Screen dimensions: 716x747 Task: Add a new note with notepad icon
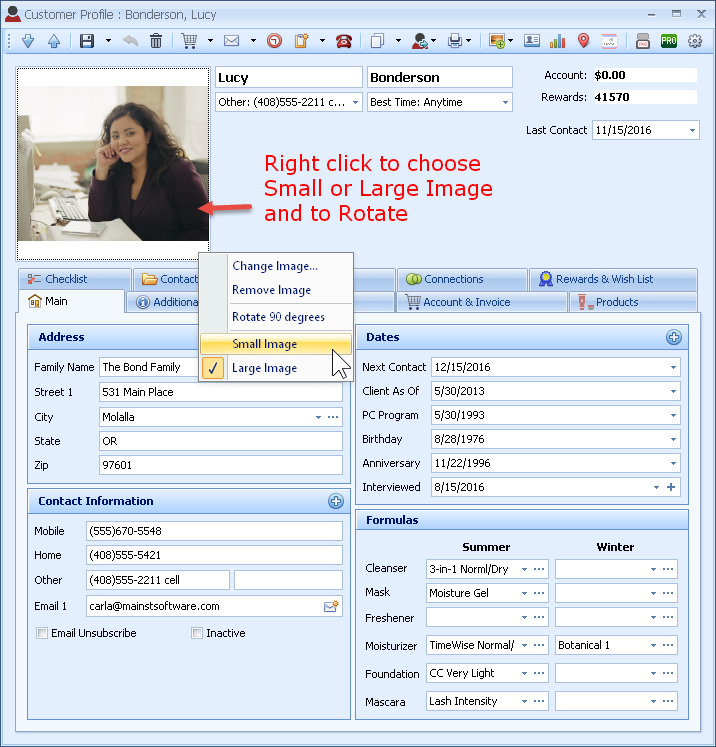tap(301, 41)
